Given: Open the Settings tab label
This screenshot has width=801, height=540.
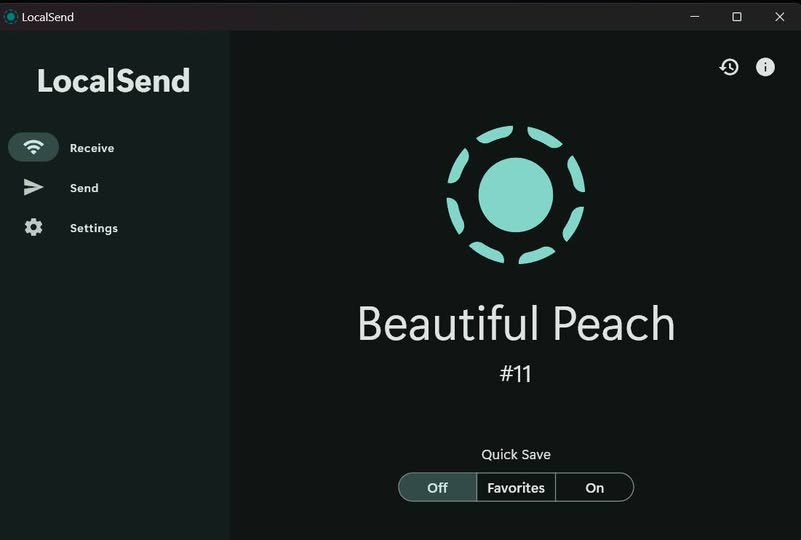Looking at the screenshot, I should tap(94, 228).
